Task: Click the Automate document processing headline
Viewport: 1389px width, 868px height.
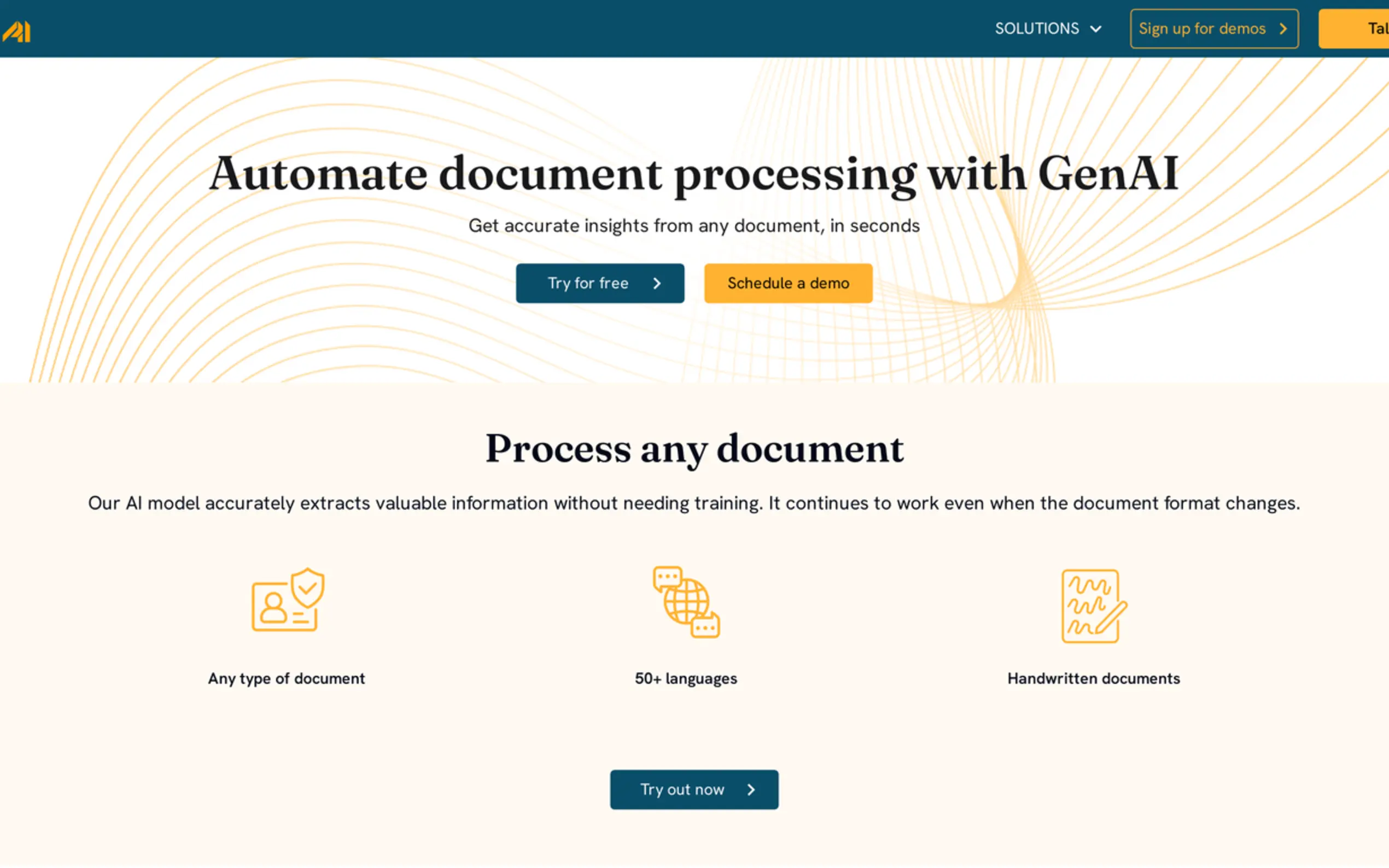Action: point(693,174)
